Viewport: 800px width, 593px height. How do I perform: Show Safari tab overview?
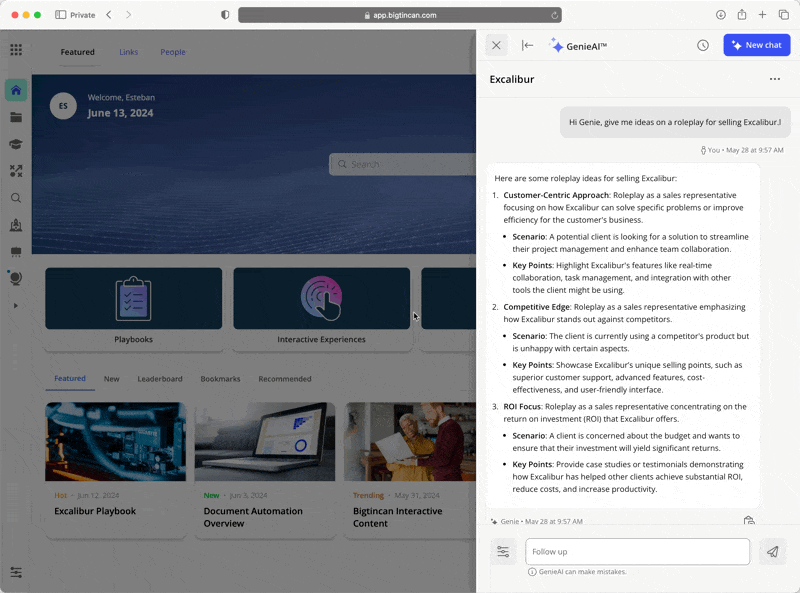pyautogui.click(x=784, y=15)
